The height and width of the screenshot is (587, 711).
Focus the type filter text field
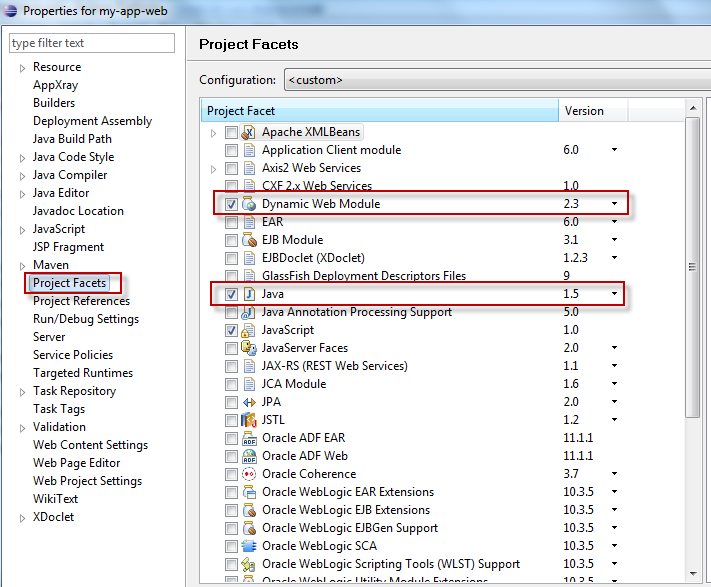(92, 43)
